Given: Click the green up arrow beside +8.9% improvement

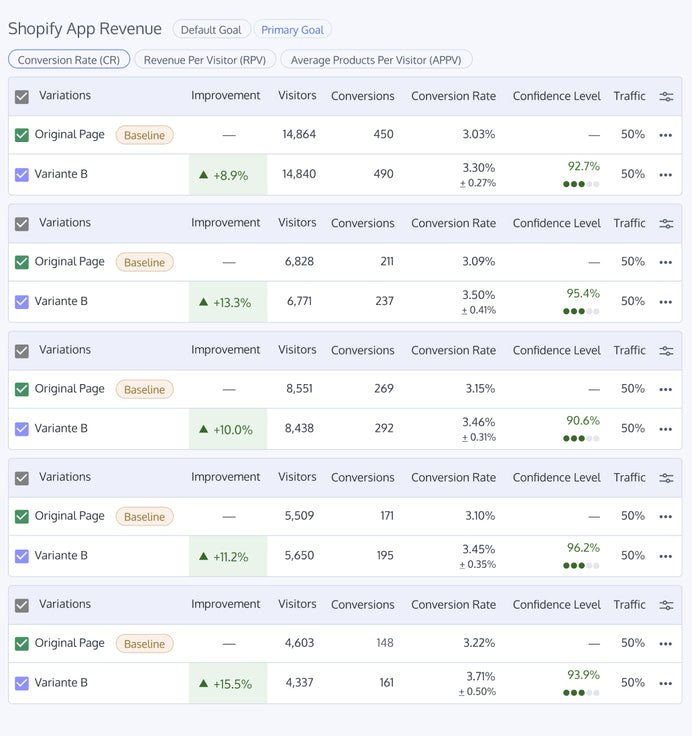Looking at the screenshot, I should pos(204,175).
